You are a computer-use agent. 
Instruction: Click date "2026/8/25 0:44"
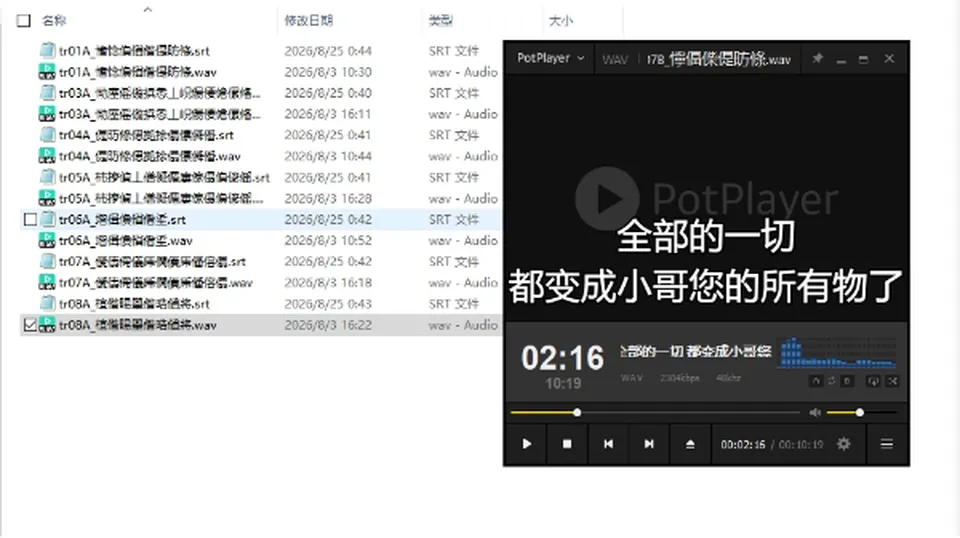coord(328,51)
